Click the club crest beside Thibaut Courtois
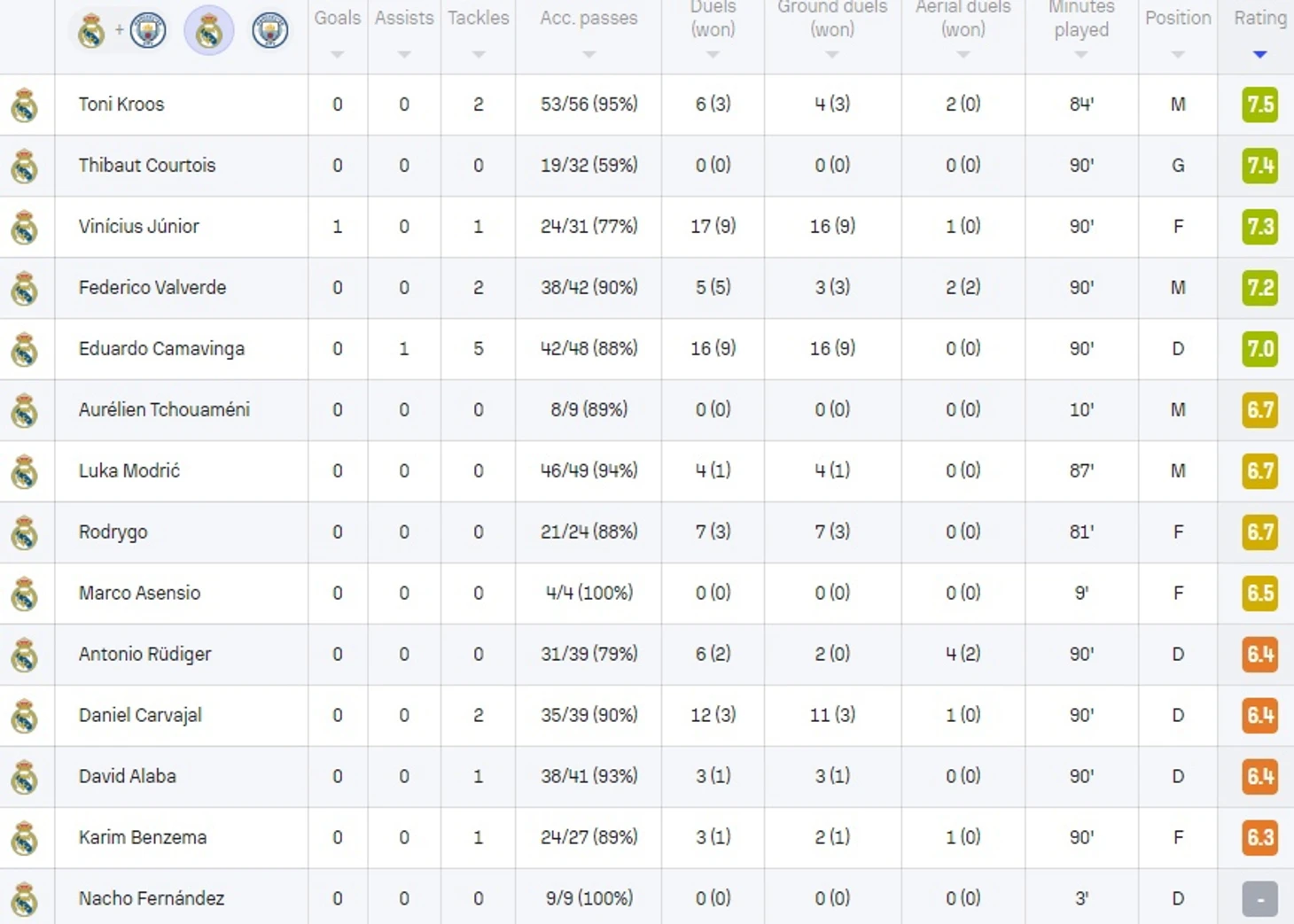The height and width of the screenshot is (924, 1294). click(x=25, y=167)
